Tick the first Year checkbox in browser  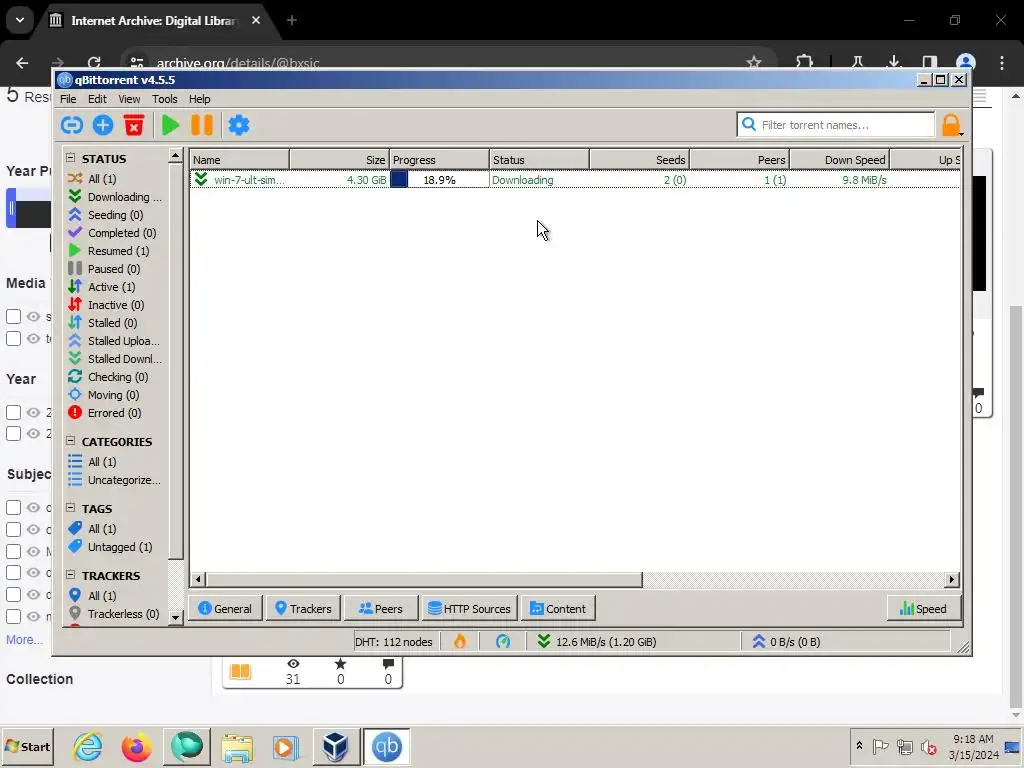tap(13, 413)
